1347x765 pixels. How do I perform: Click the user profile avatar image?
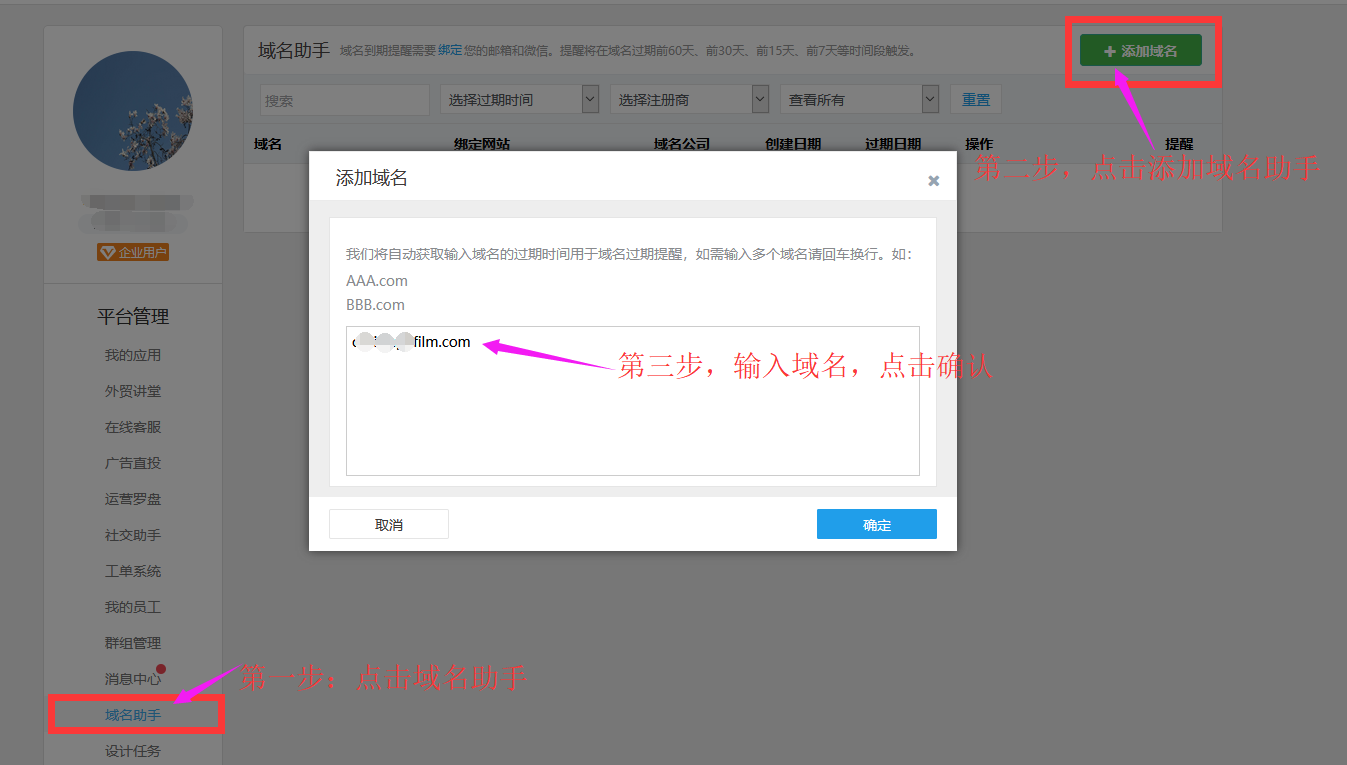click(133, 111)
